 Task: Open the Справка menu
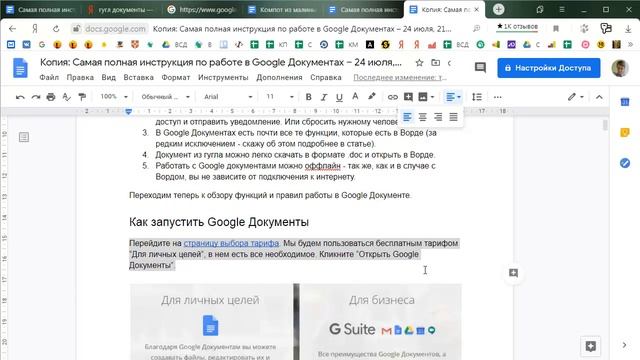point(326,77)
